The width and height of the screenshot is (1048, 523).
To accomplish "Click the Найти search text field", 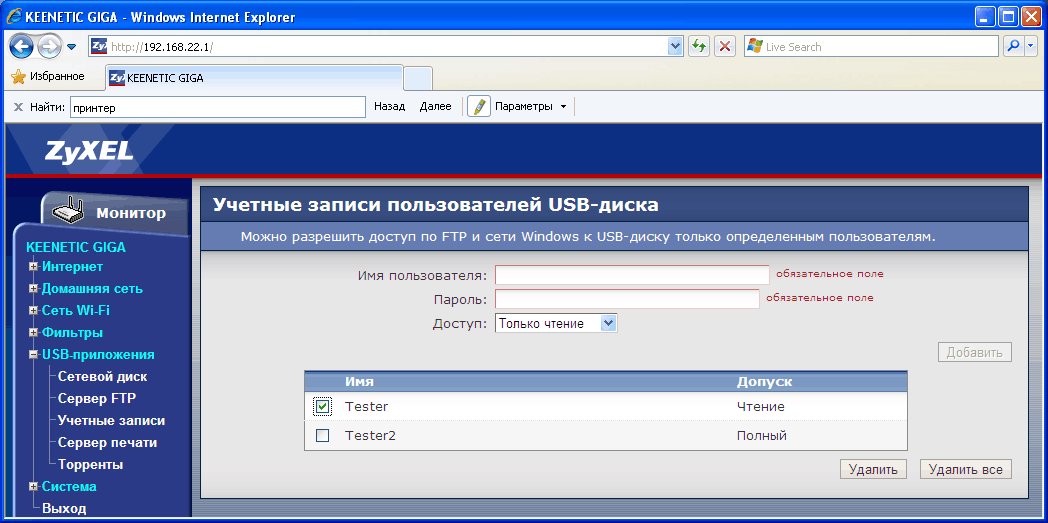I will 218,107.
